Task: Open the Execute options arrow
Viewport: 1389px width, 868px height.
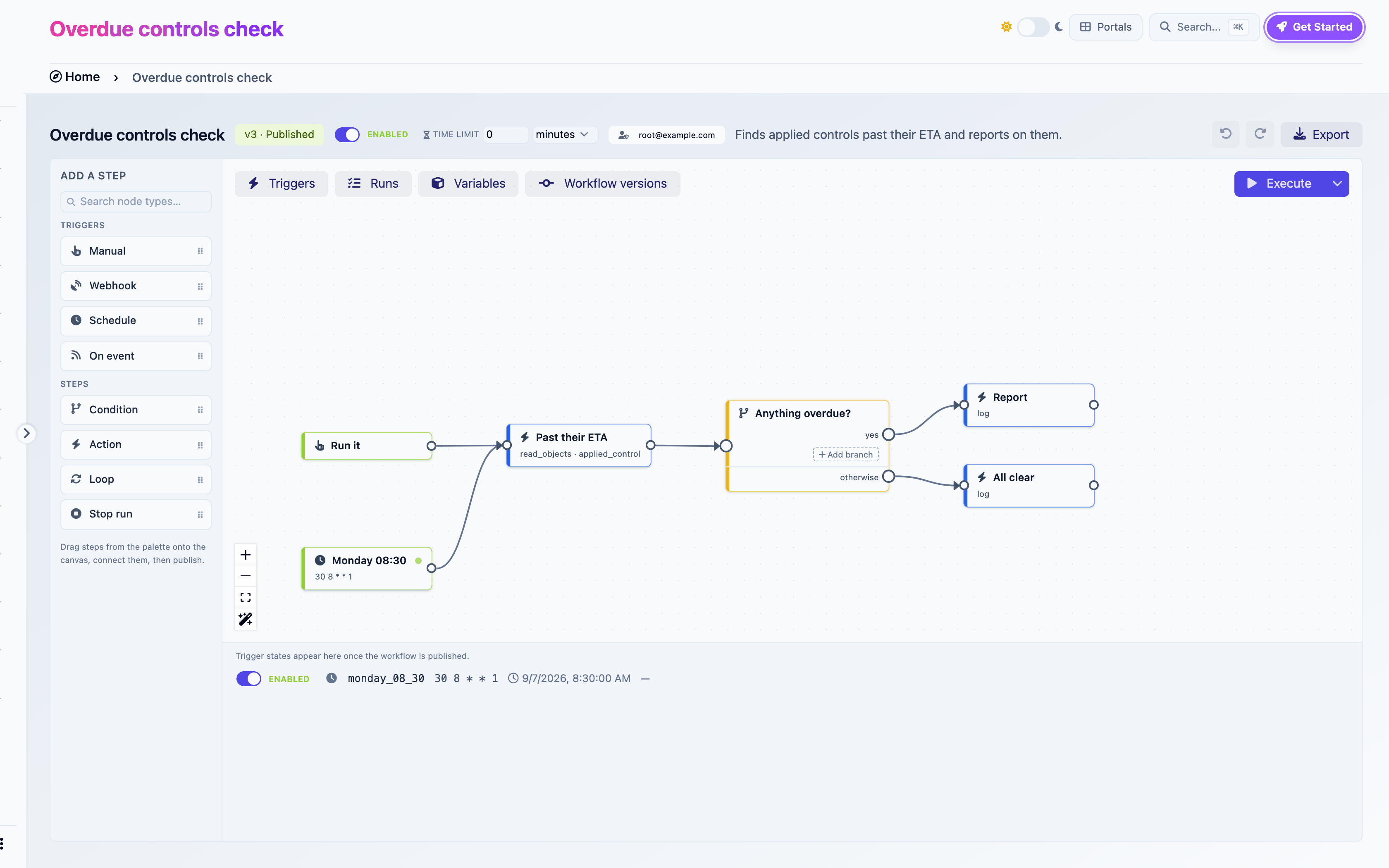Action: (x=1337, y=184)
